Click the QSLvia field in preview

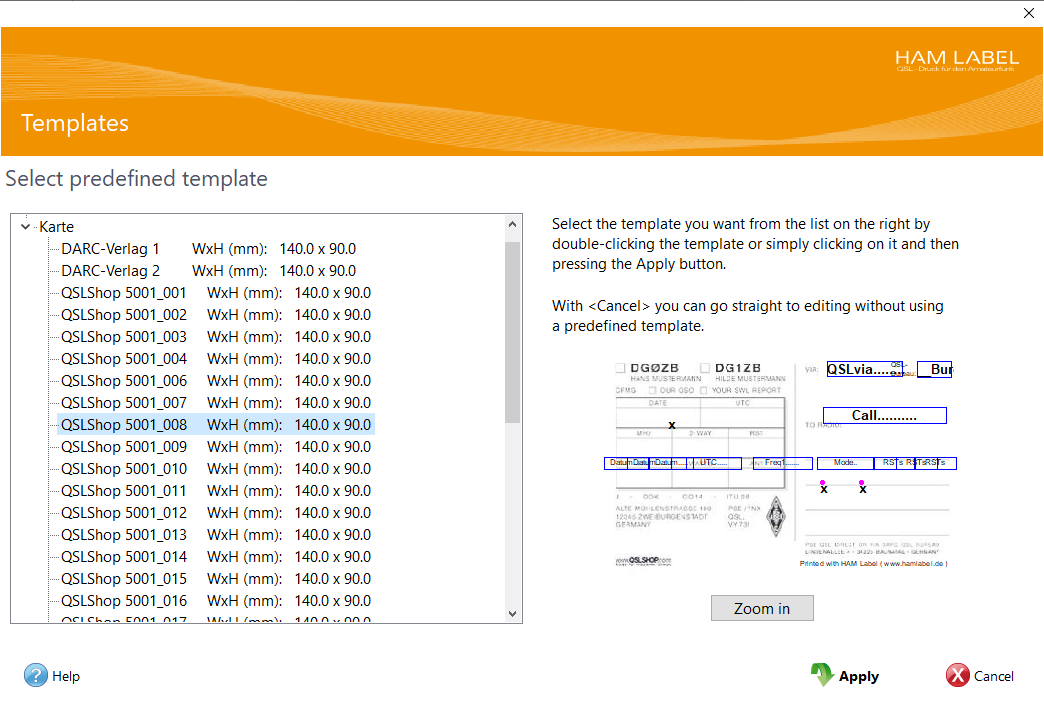pyautogui.click(x=864, y=369)
